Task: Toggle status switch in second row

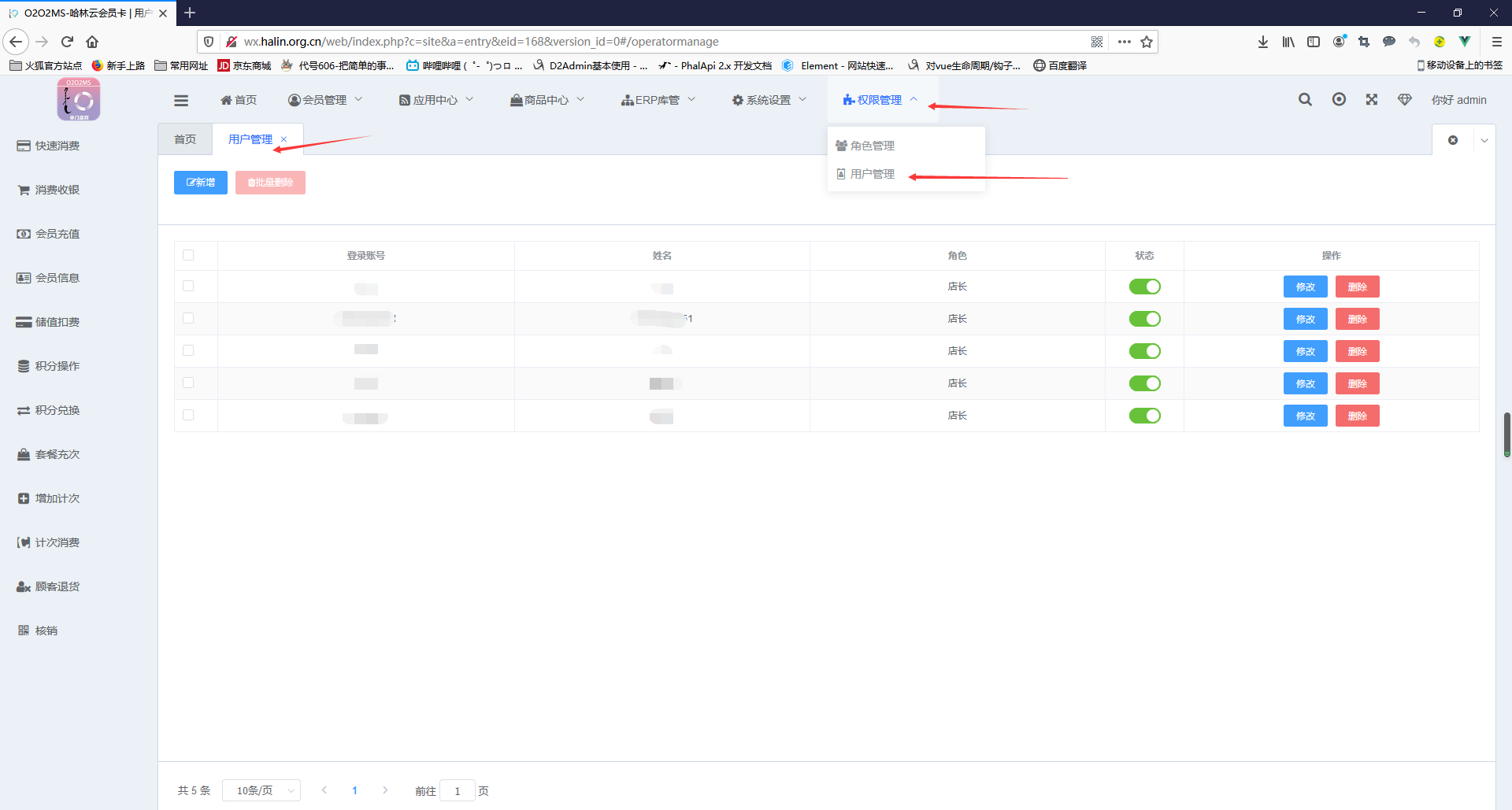Action: pos(1144,319)
